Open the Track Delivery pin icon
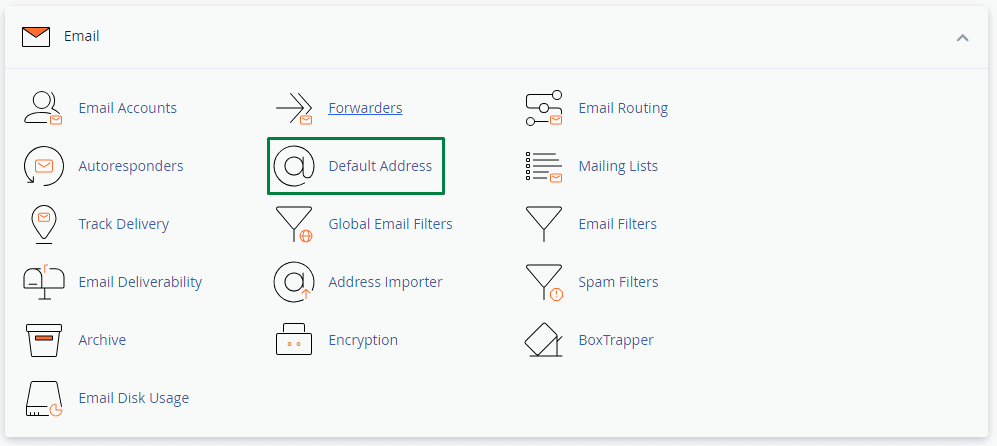Screen dimensions: 997x446 pyautogui.click(x=43, y=225)
